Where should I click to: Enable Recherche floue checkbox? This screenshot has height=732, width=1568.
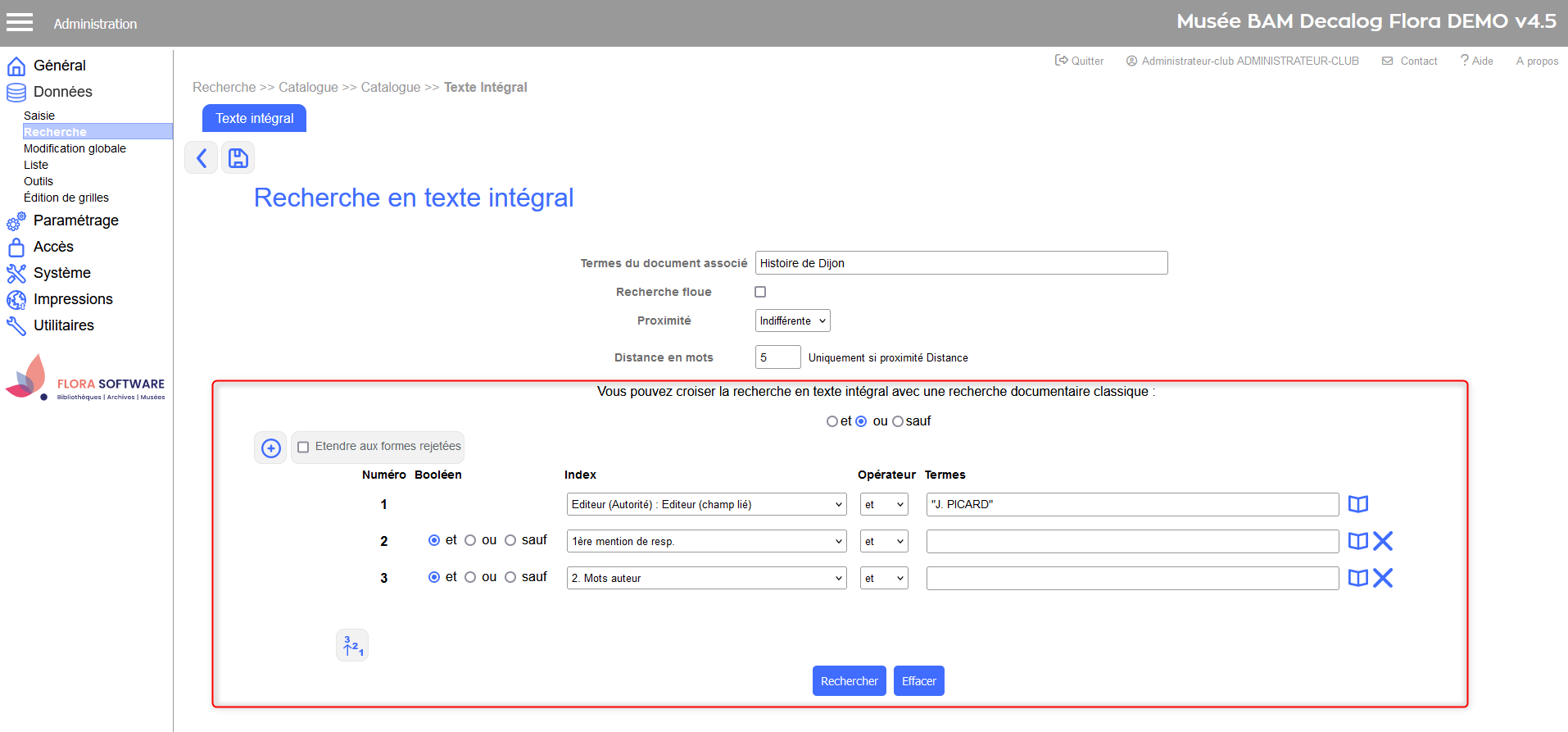[760, 292]
